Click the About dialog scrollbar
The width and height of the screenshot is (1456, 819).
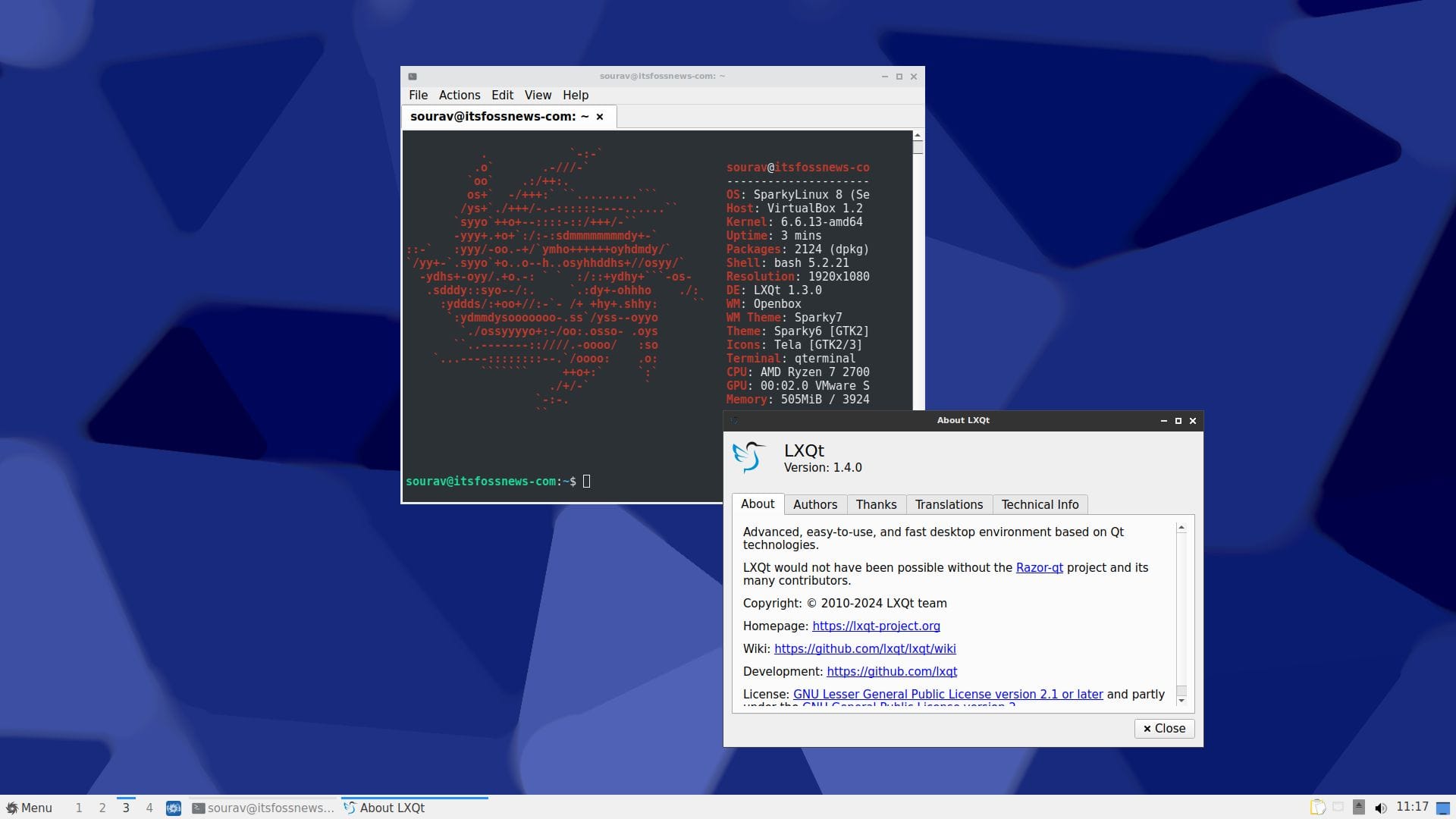[x=1181, y=614]
